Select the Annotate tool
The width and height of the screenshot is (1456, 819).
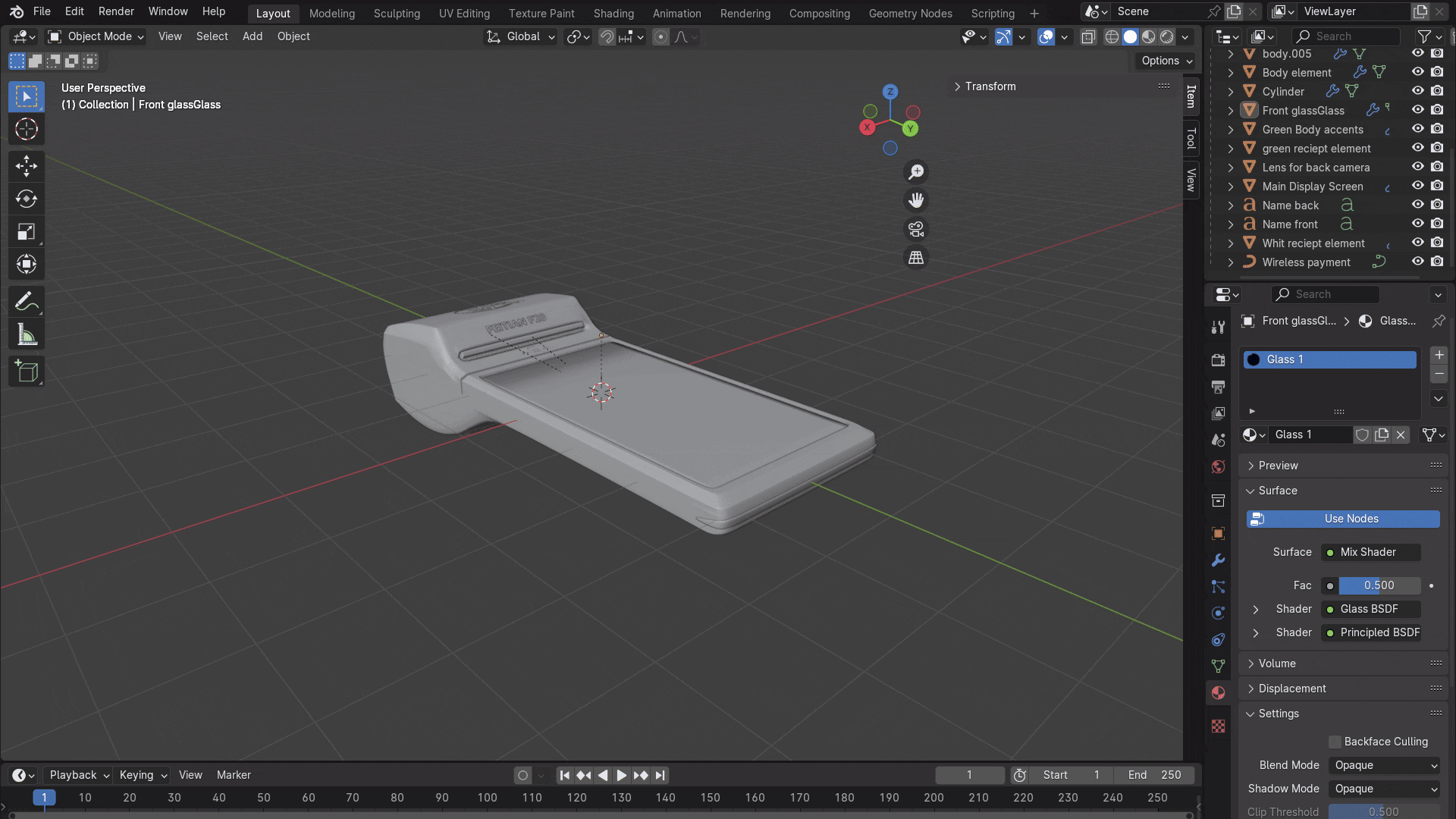pos(27,302)
